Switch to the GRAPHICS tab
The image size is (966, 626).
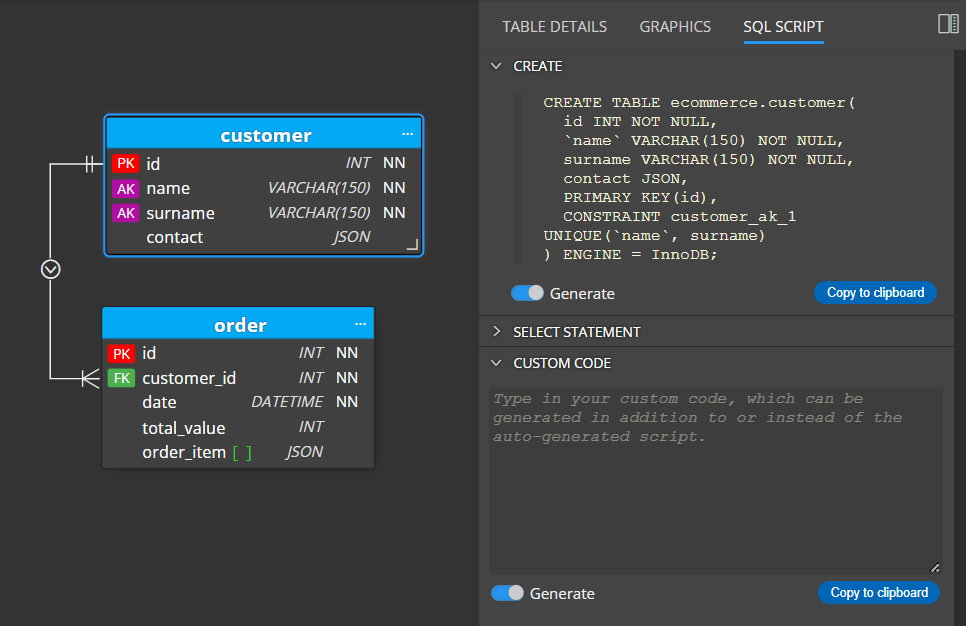675,26
